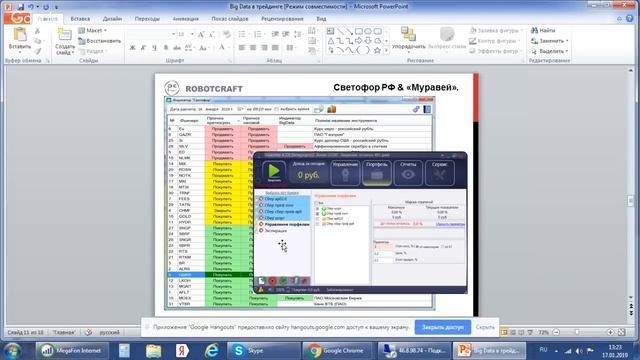The image size is (640, 360).
Task: Toggle bold Ж formatting
Action: [x=132, y=48]
